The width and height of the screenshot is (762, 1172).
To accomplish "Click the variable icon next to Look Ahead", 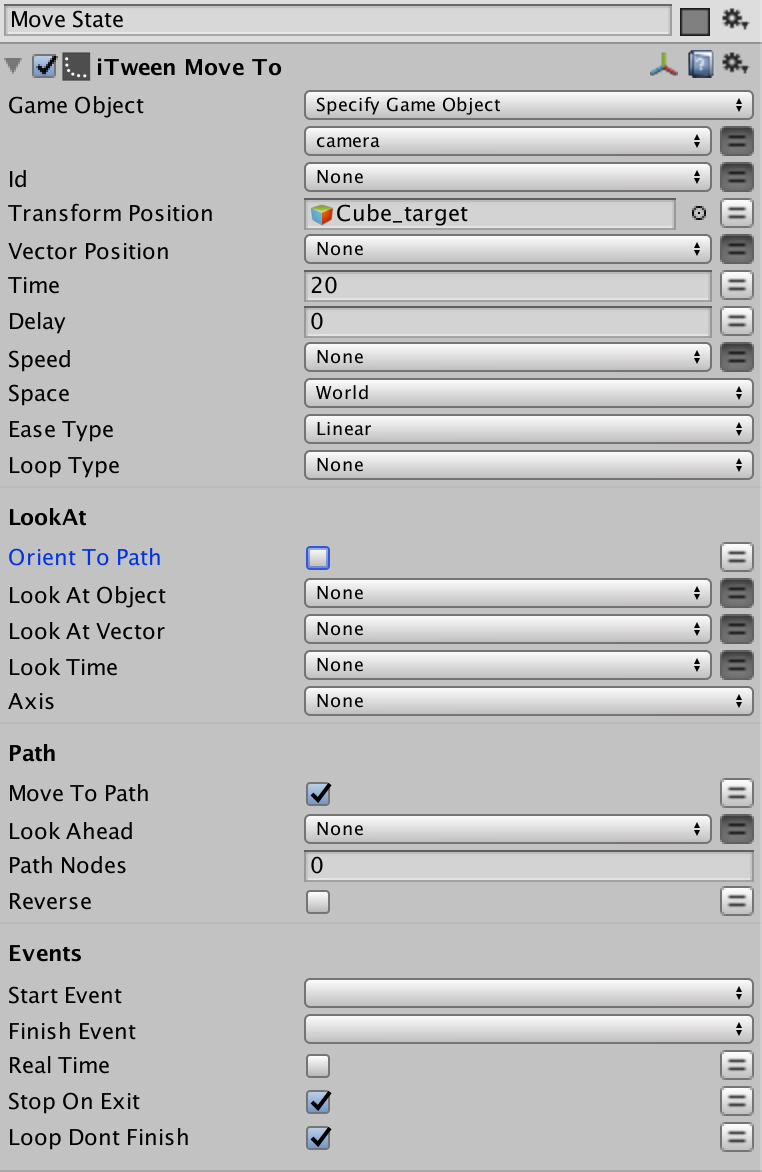I will 736,829.
